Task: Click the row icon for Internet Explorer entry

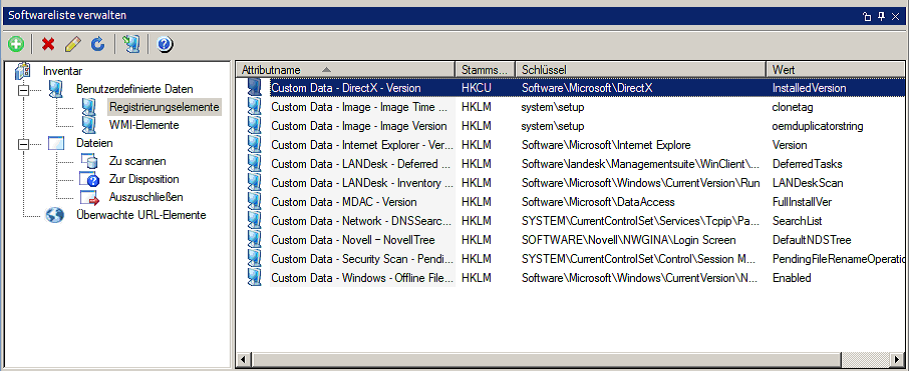Action: [254, 145]
